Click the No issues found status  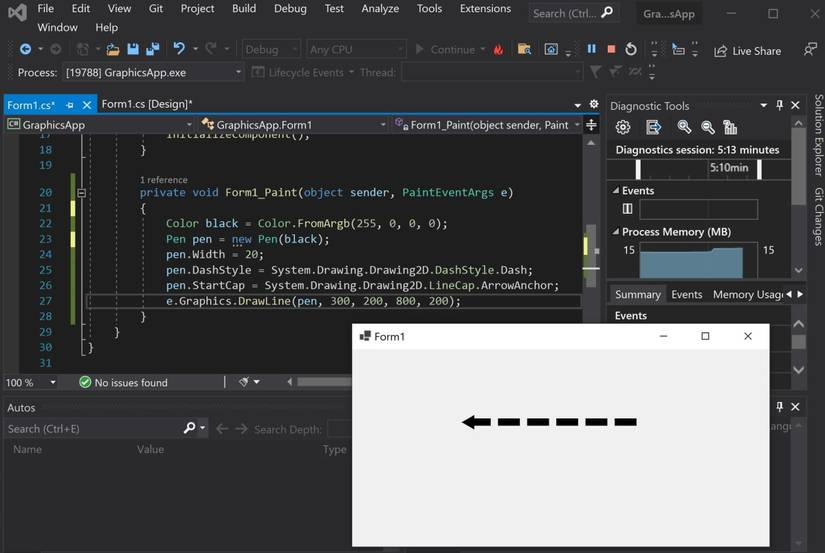[x=123, y=383]
